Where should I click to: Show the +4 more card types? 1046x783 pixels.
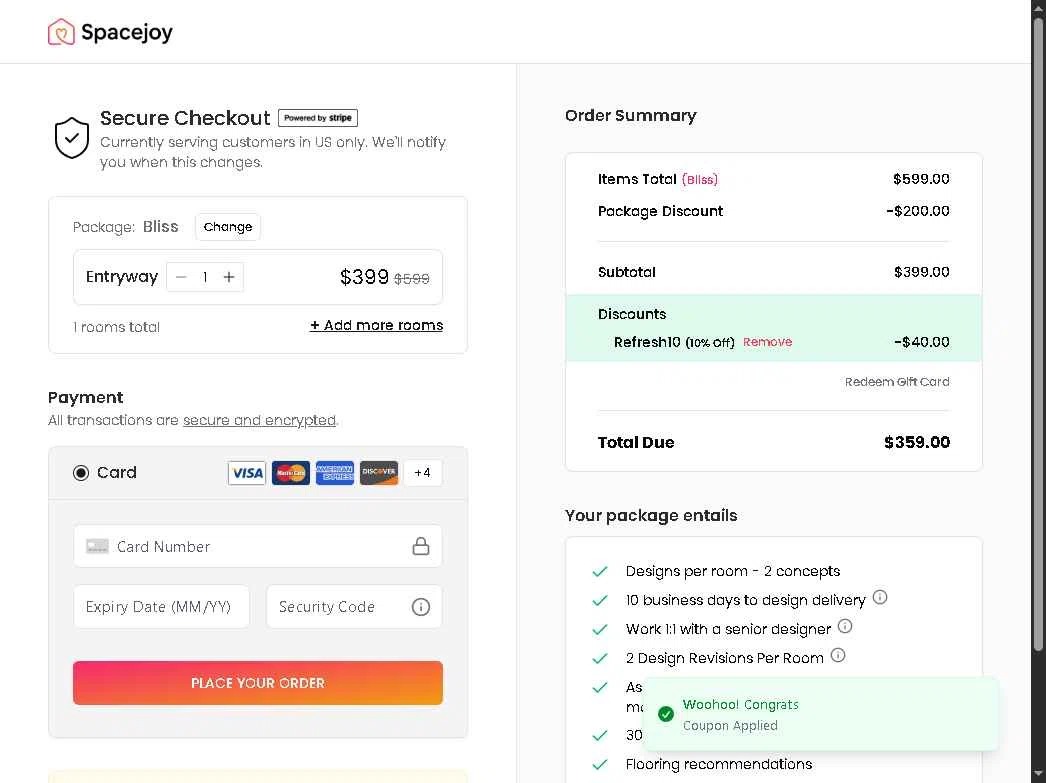pyautogui.click(x=422, y=473)
